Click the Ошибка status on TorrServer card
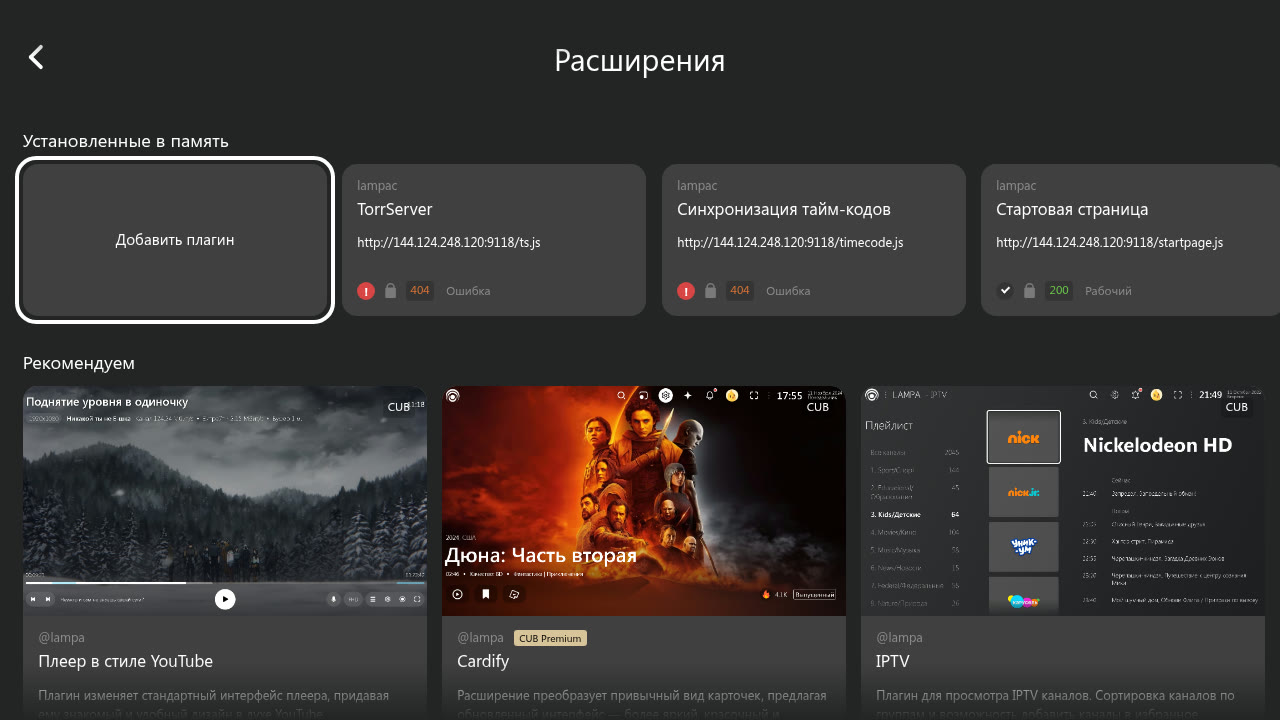Image resolution: width=1280 pixels, height=720 pixels. pyautogui.click(x=468, y=291)
